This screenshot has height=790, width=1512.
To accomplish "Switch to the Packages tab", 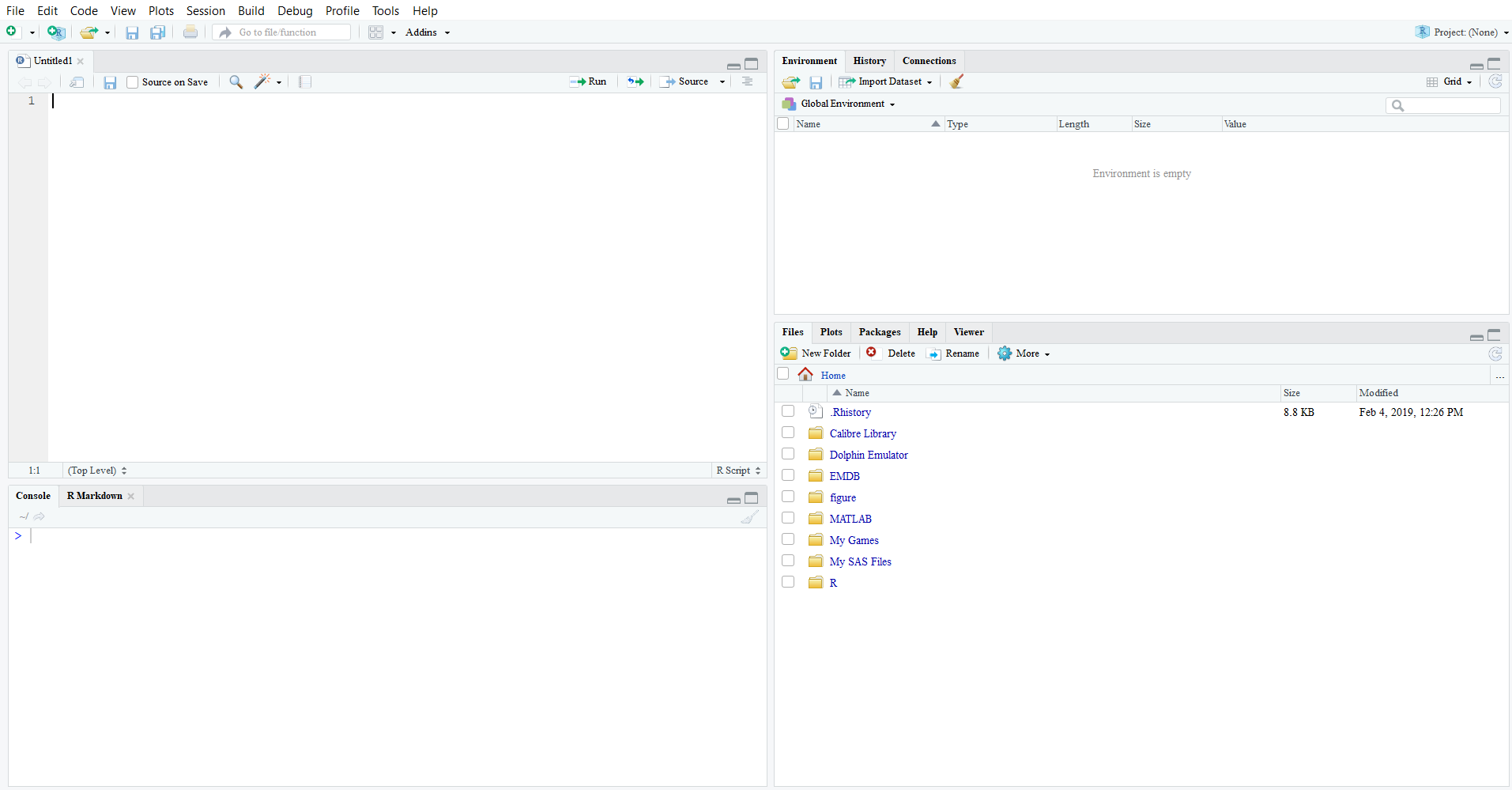I will [879, 332].
